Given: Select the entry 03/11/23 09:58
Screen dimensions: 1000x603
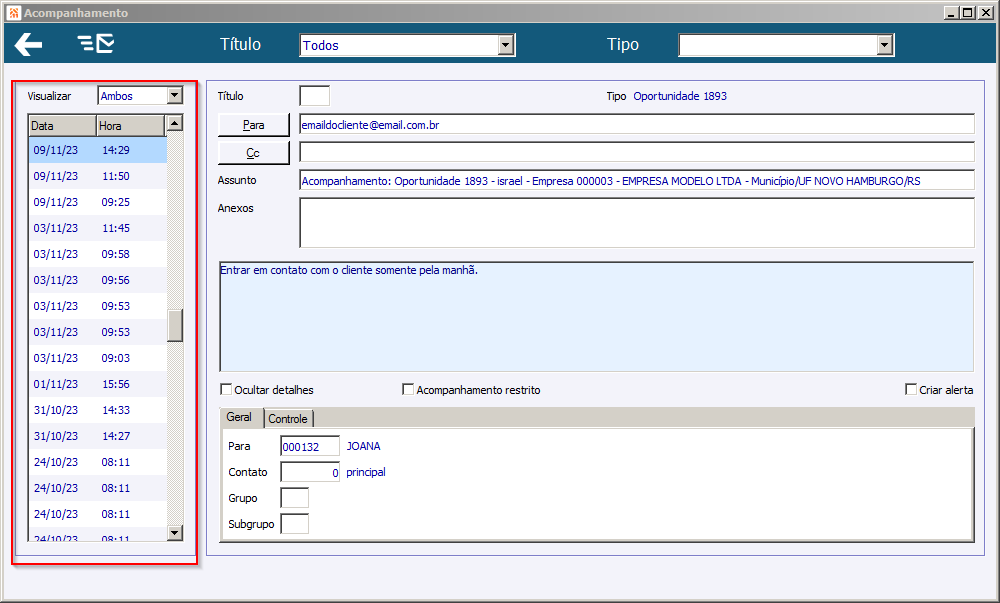Looking at the screenshot, I should (98, 254).
